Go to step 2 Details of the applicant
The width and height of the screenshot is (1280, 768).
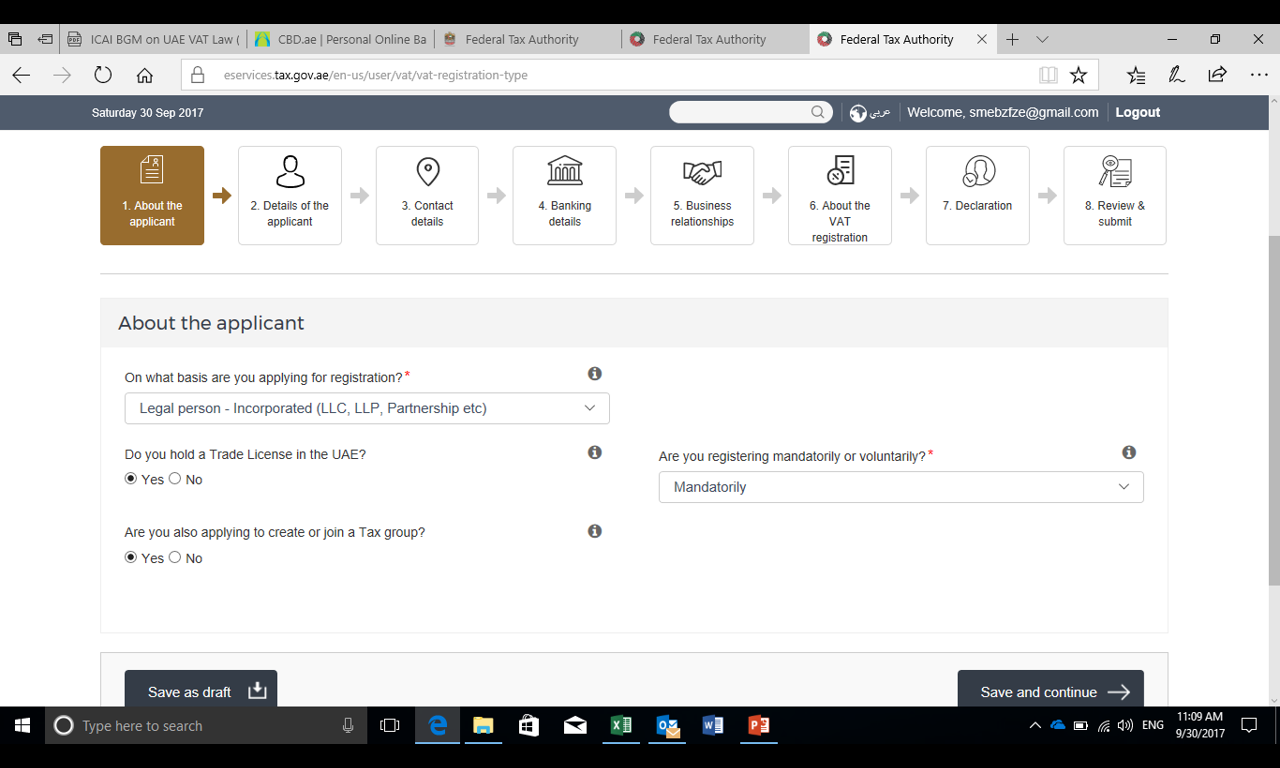pyautogui.click(x=290, y=195)
